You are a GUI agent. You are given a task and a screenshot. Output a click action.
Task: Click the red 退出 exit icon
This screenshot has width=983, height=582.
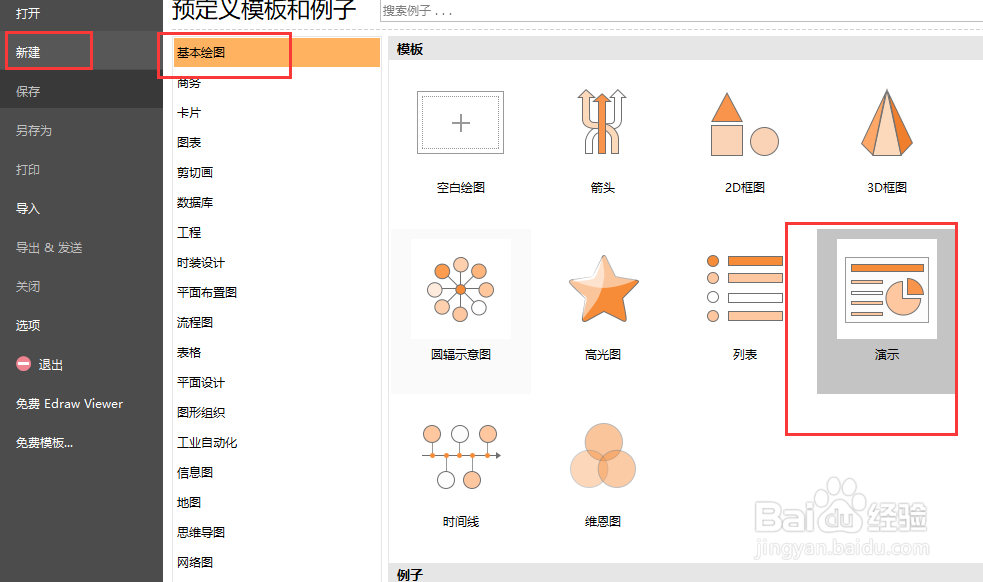click(x=23, y=364)
